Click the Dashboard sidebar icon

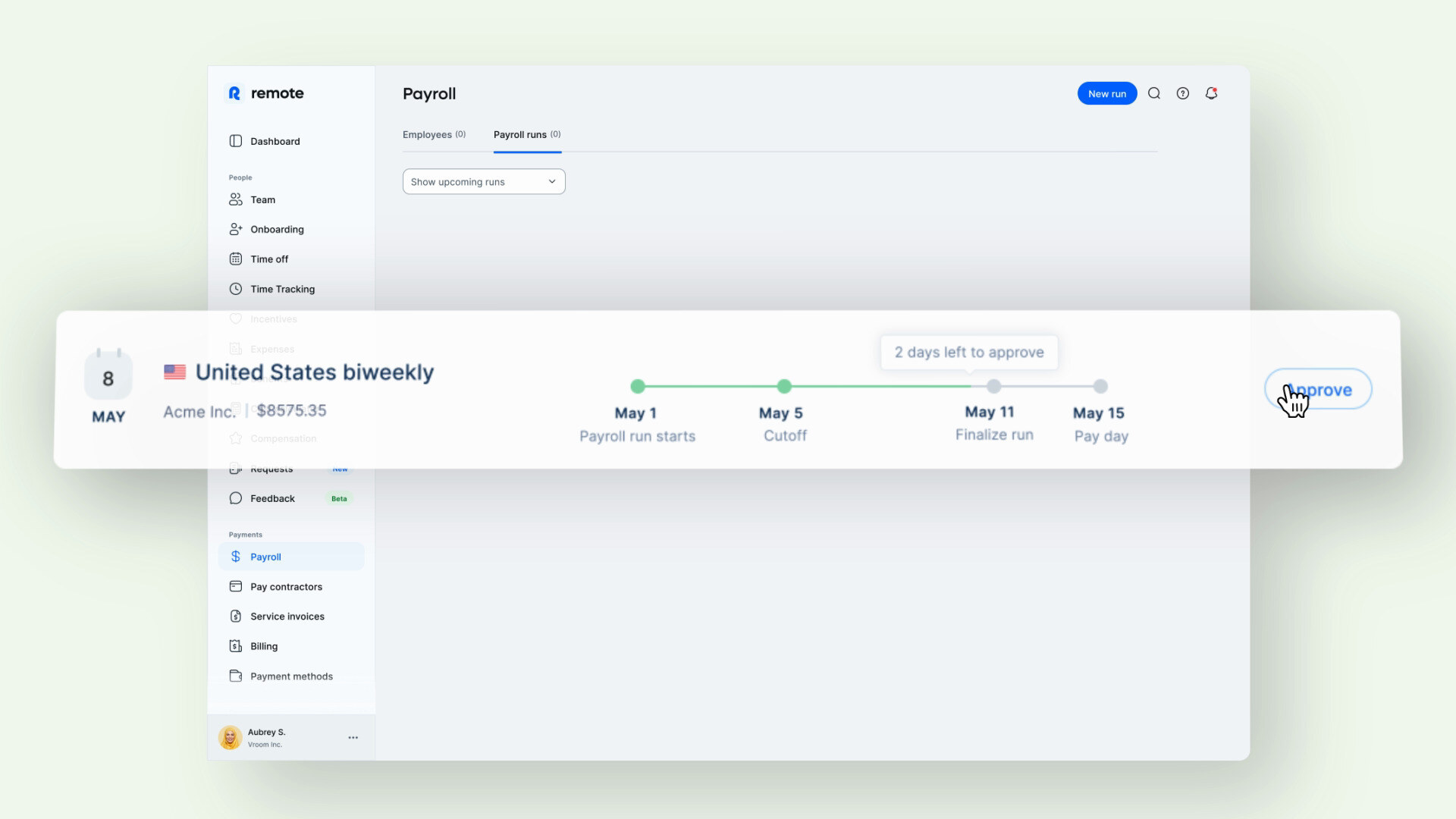point(236,141)
